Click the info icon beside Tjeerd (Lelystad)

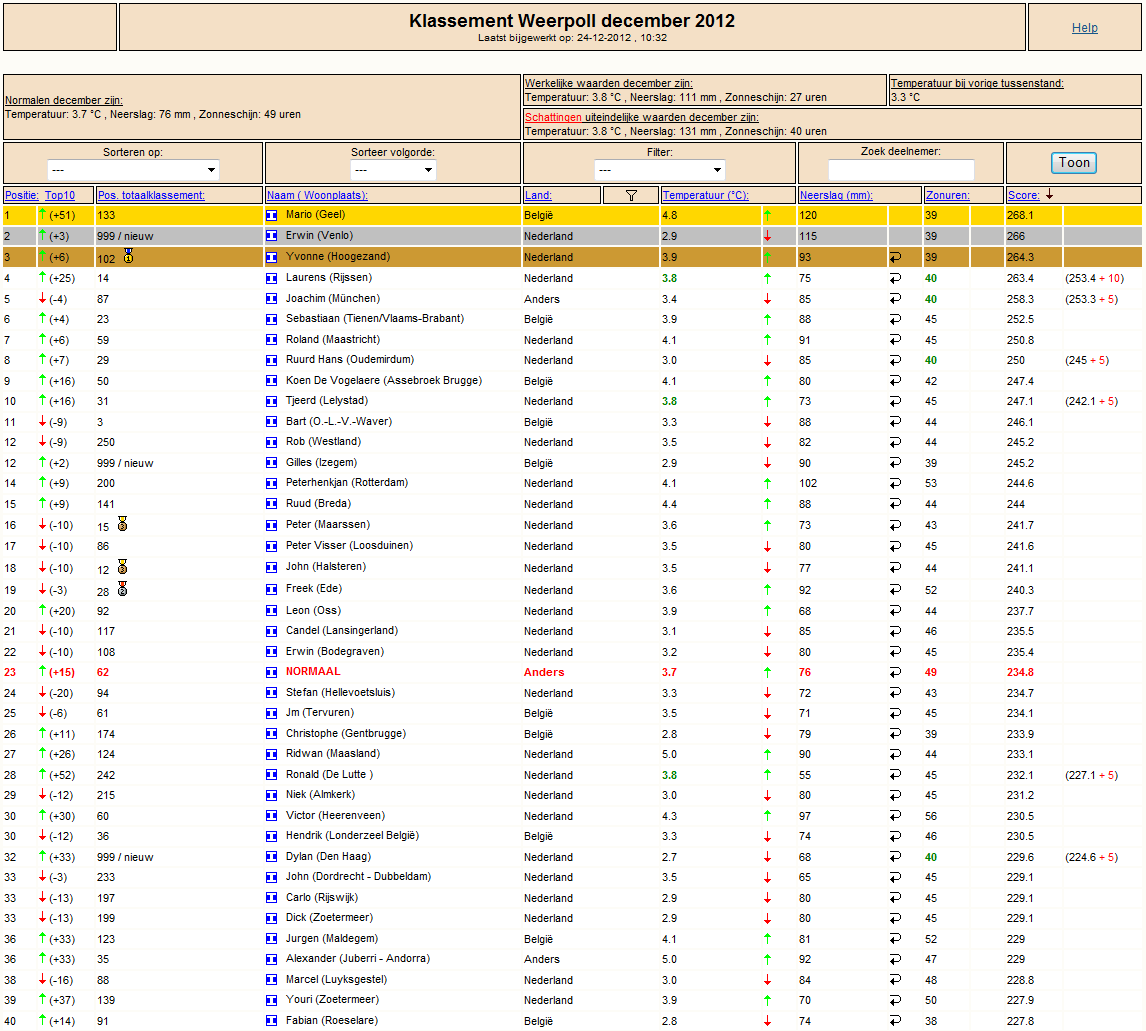click(271, 401)
